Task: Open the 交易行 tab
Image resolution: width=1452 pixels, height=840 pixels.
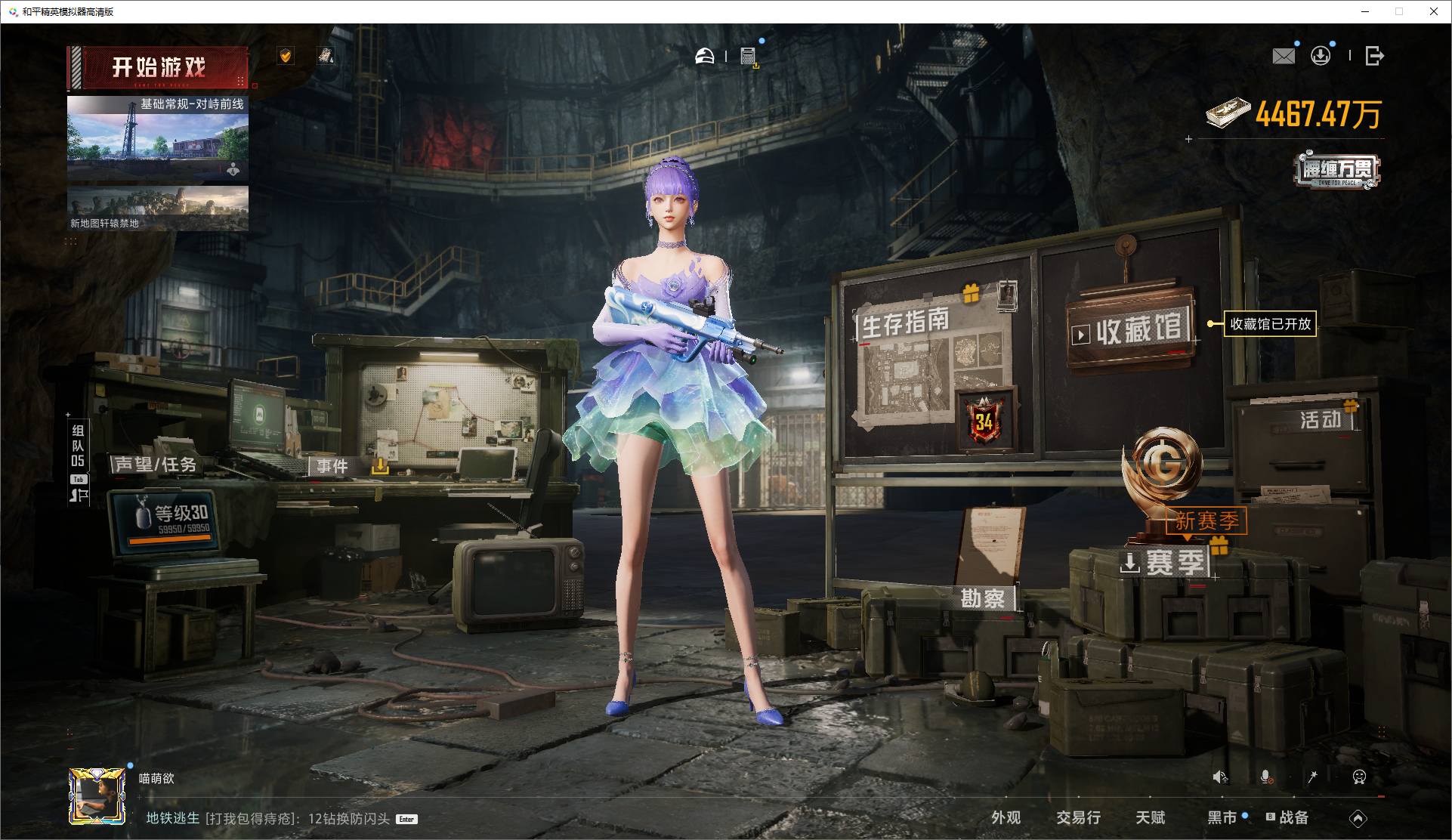Action: click(1078, 817)
